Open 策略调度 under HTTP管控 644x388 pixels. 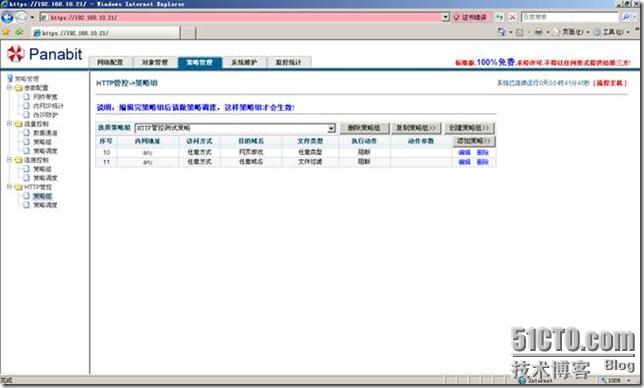point(45,205)
